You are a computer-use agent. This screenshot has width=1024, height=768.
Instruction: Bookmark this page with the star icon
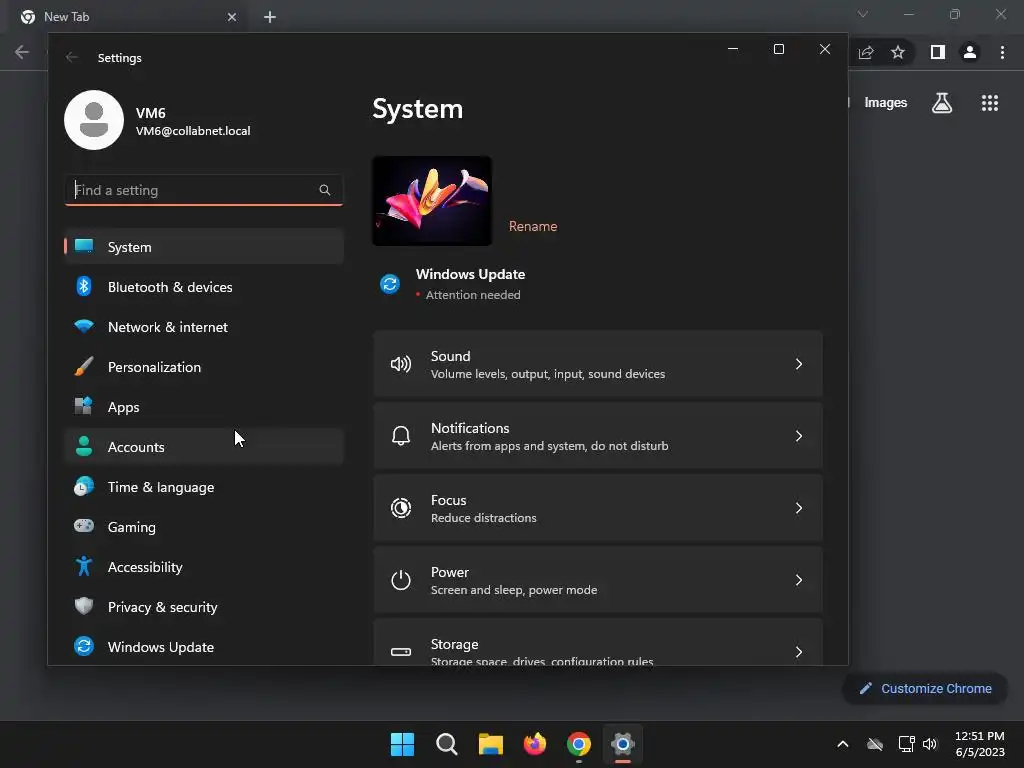tap(898, 52)
